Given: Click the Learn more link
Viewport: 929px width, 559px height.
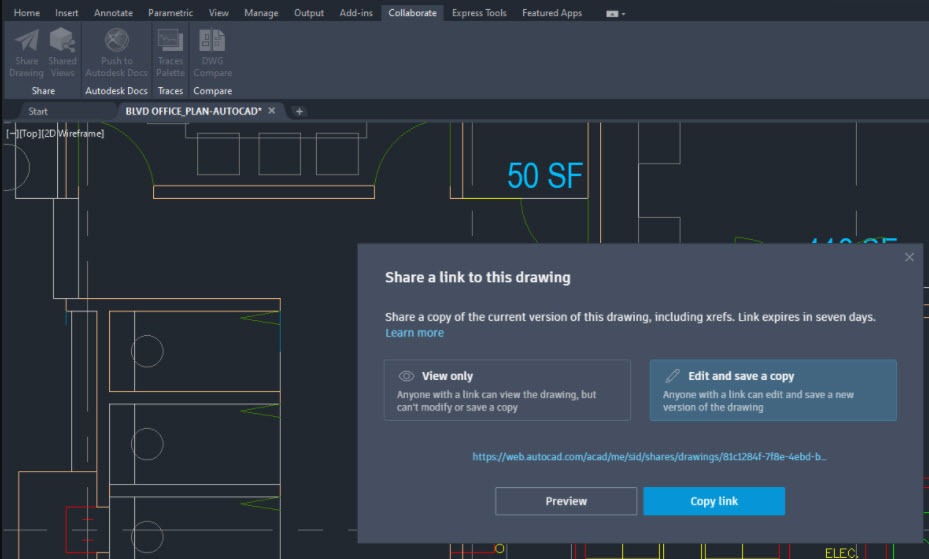Looking at the screenshot, I should tap(414, 333).
